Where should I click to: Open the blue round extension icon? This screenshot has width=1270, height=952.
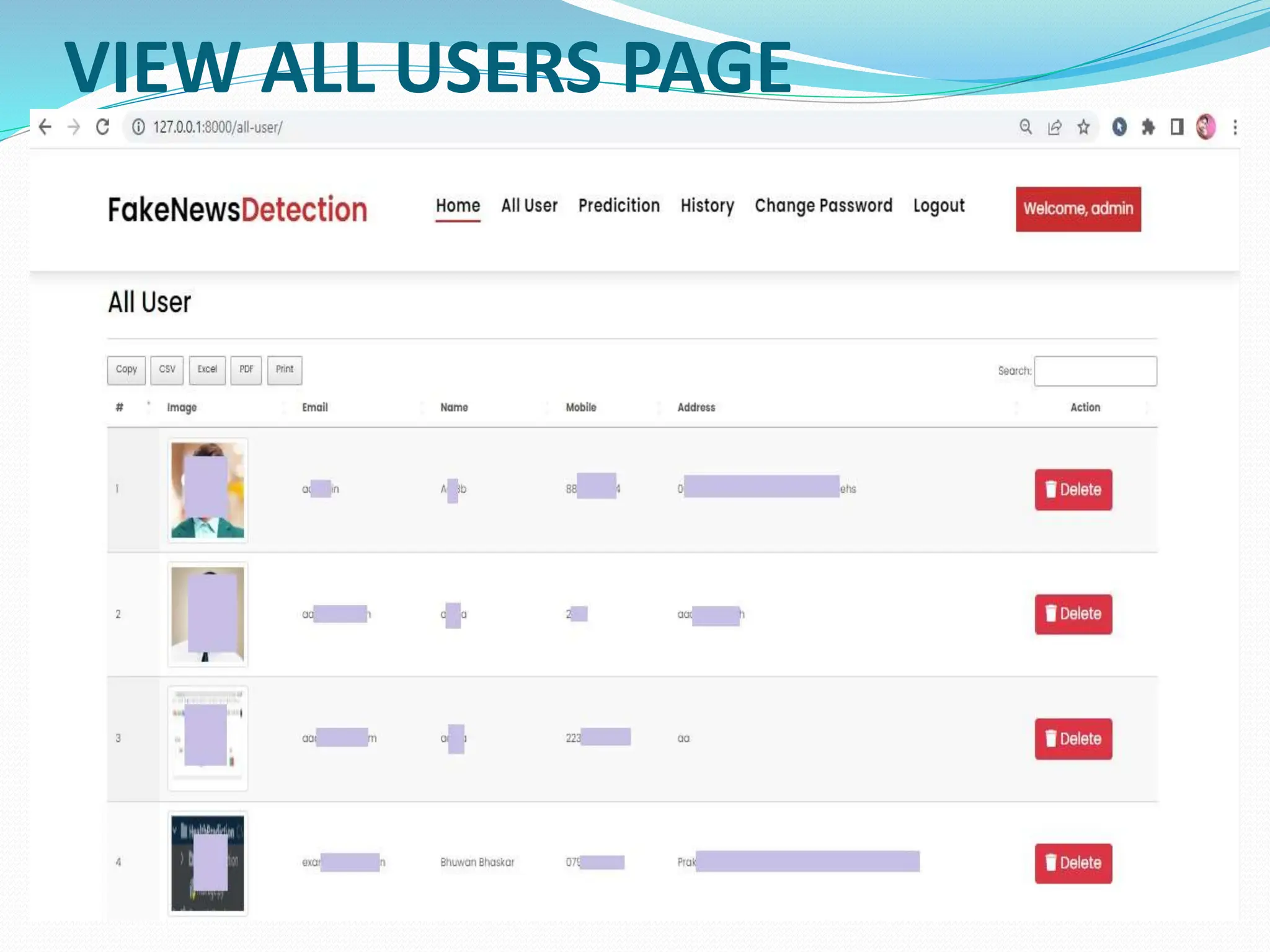(1119, 127)
